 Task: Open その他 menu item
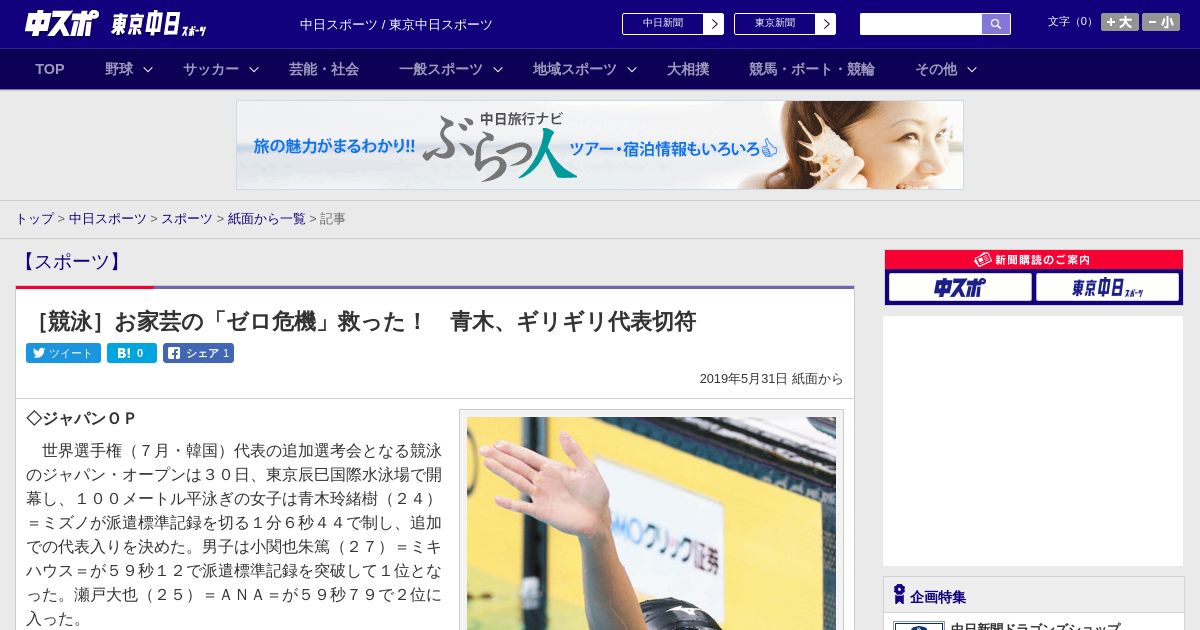[936, 69]
